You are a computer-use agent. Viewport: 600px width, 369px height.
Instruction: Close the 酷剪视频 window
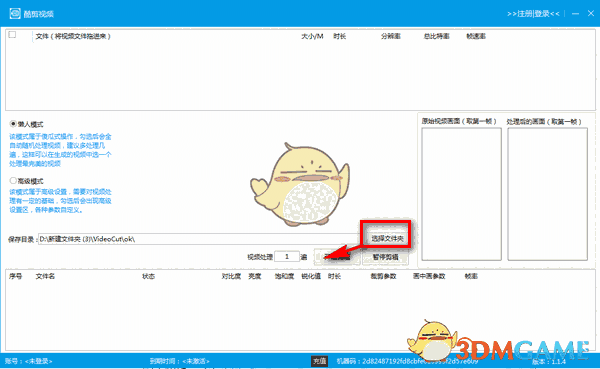coord(591,13)
